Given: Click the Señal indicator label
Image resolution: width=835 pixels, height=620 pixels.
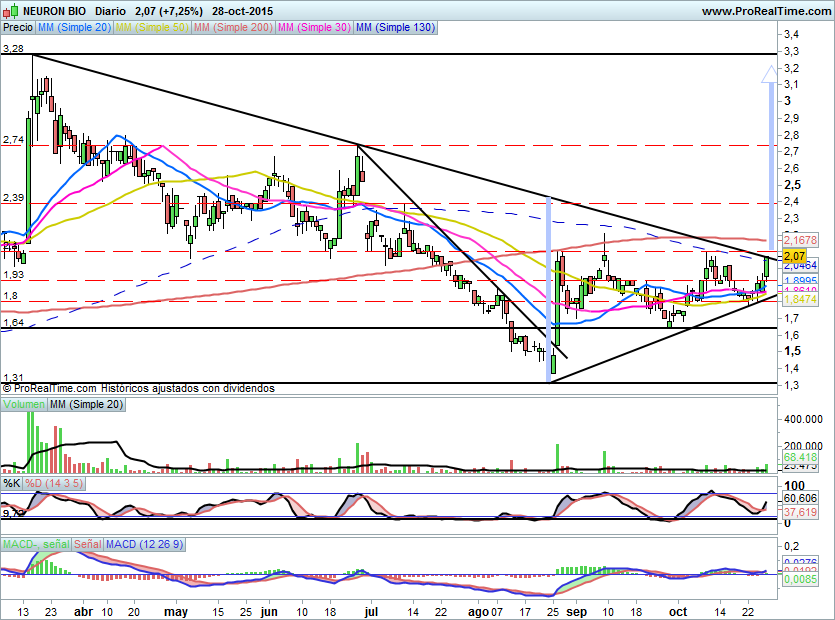Looking at the screenshot, I should coord(88,544).
